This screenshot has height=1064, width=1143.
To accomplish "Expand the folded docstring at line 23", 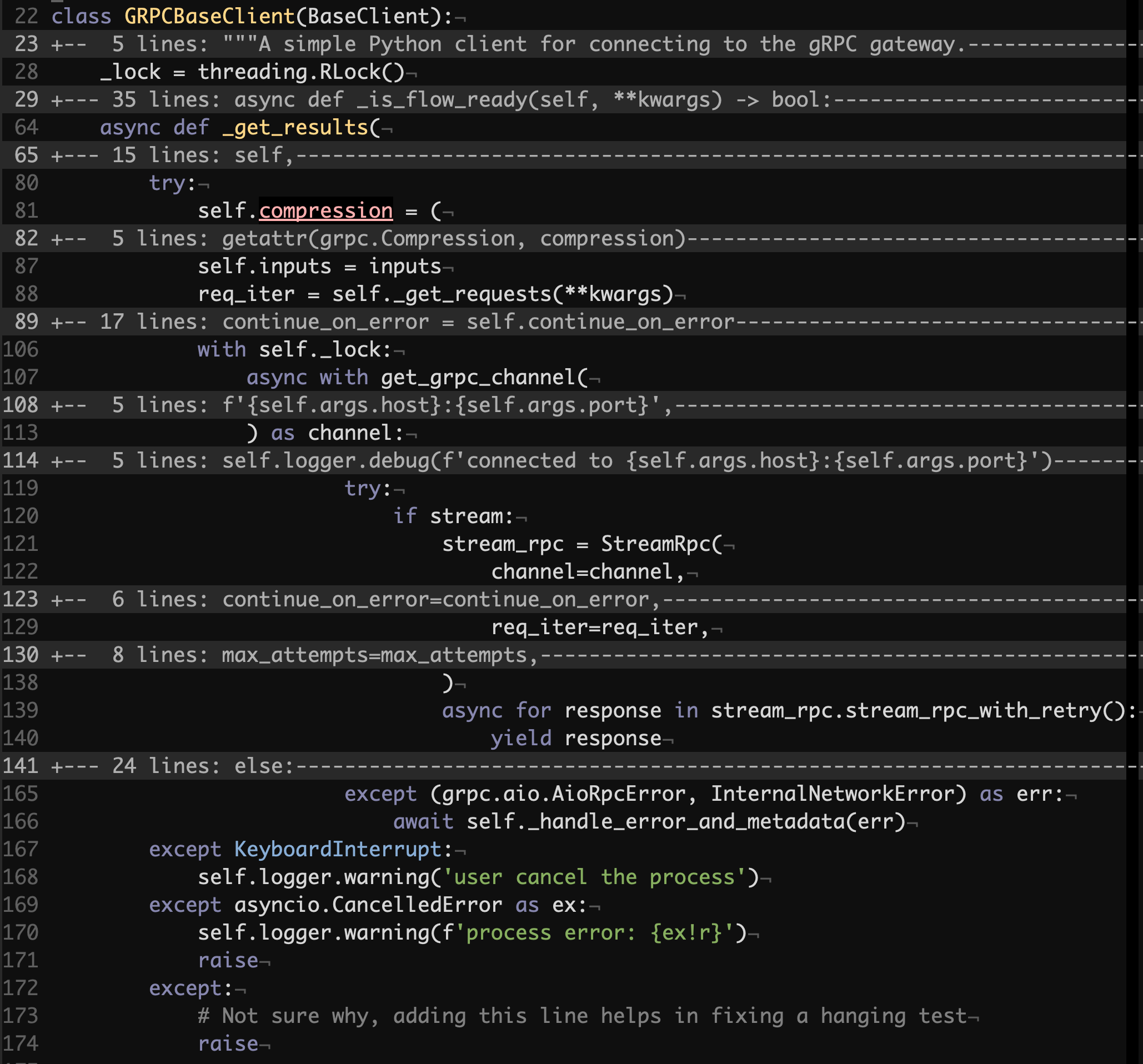I will click(403, 44).
